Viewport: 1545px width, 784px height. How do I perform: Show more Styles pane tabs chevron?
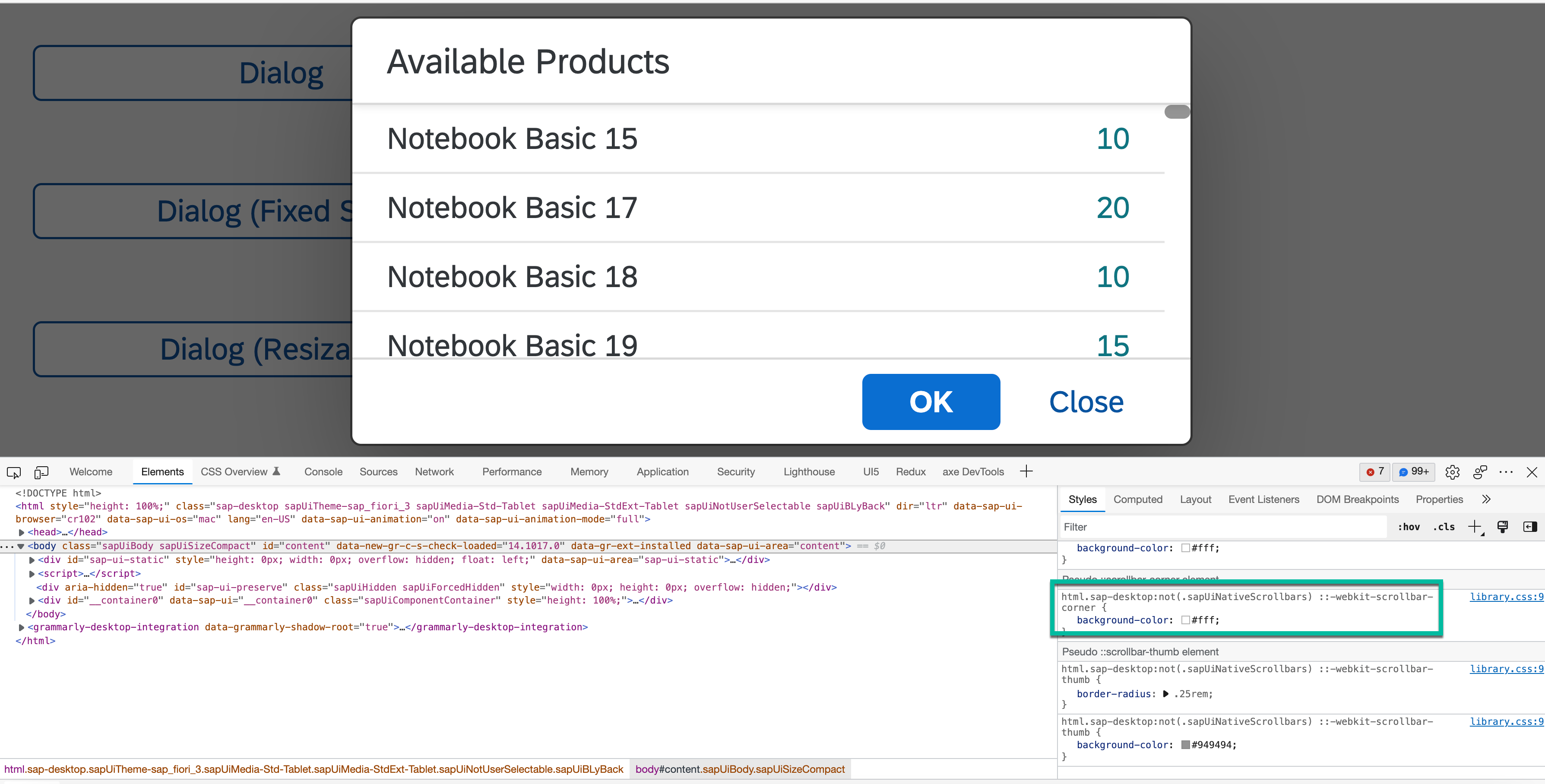click(x=1486, y=499)
